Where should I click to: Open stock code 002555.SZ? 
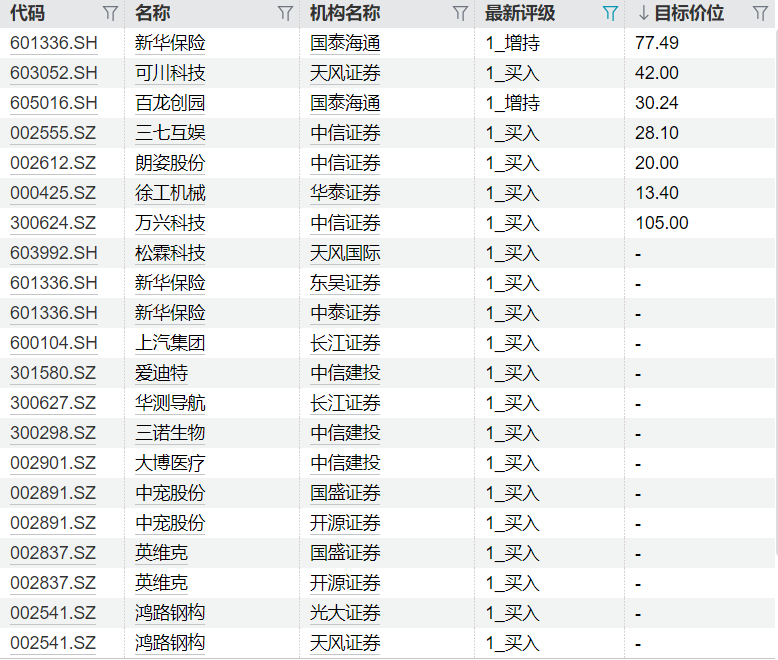pyautogui.click(x=53, y=133)
